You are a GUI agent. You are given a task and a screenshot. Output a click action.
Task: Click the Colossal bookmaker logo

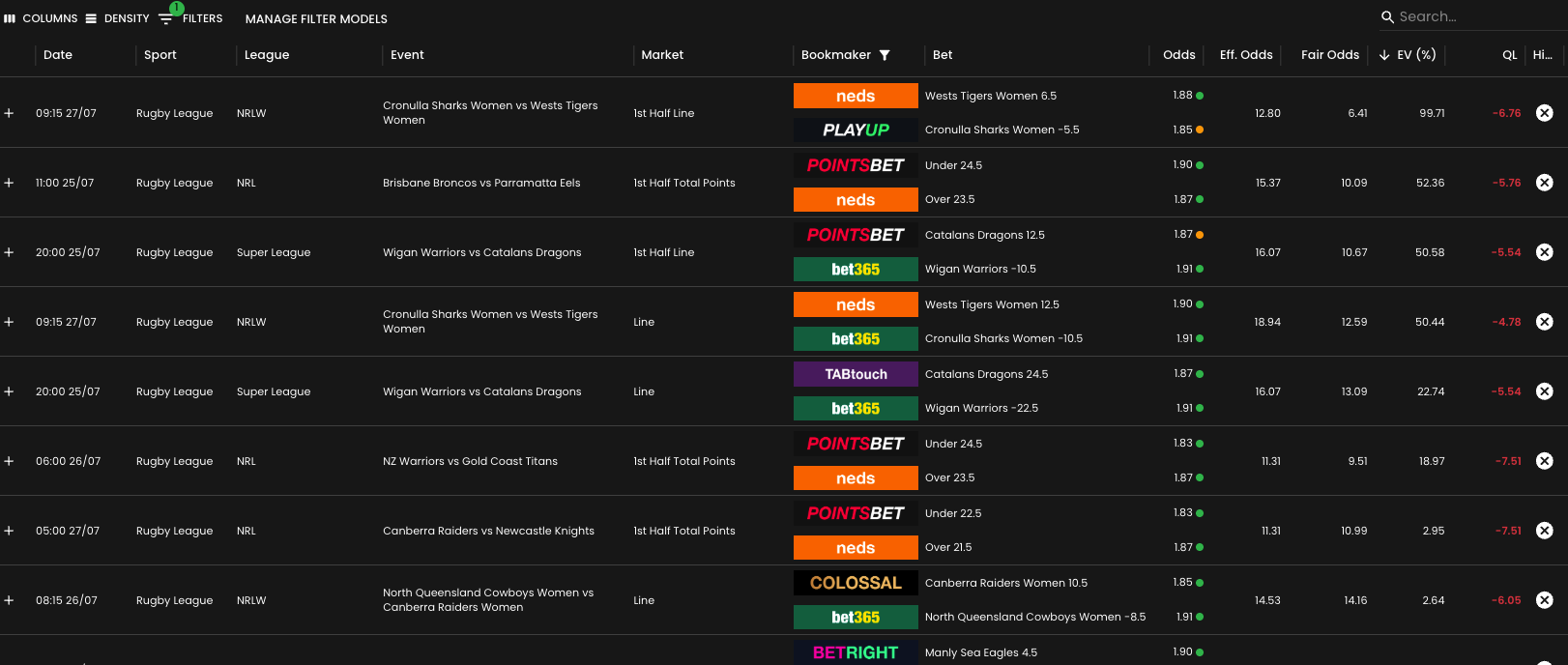click(x=856, y=583)
